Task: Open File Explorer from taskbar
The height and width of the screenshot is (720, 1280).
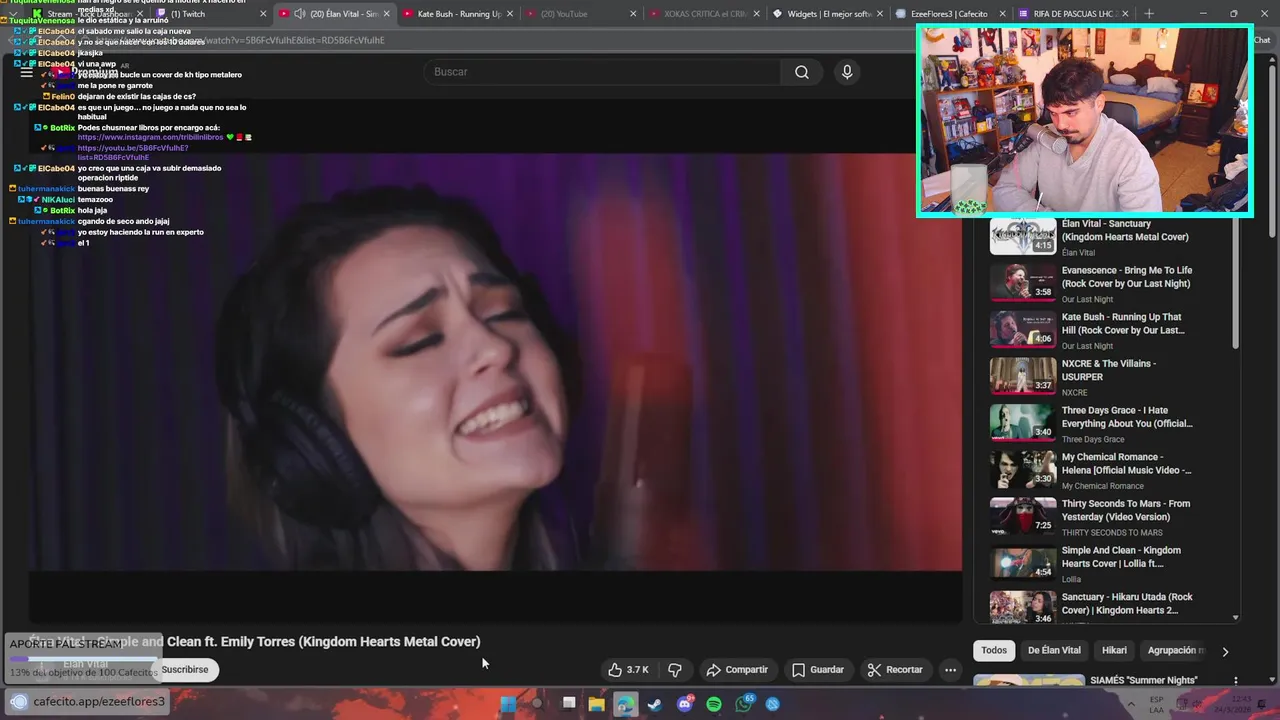Action: coord(597,704)
